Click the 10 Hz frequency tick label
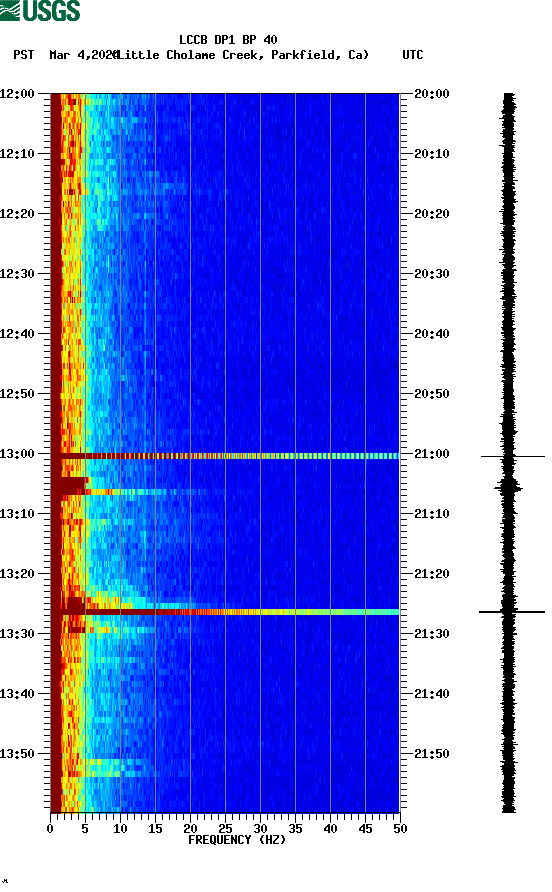 pyautogui.click(x=120, y=829)
